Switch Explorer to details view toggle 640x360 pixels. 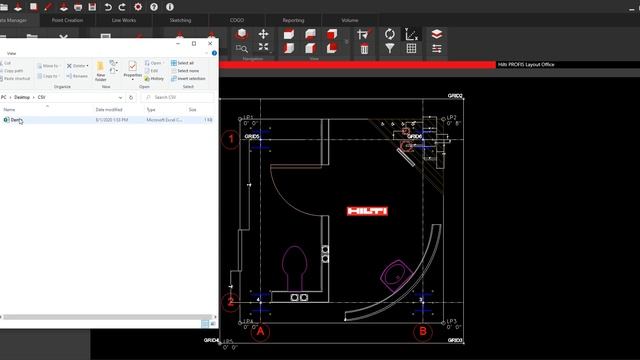[x=205, y=323]
